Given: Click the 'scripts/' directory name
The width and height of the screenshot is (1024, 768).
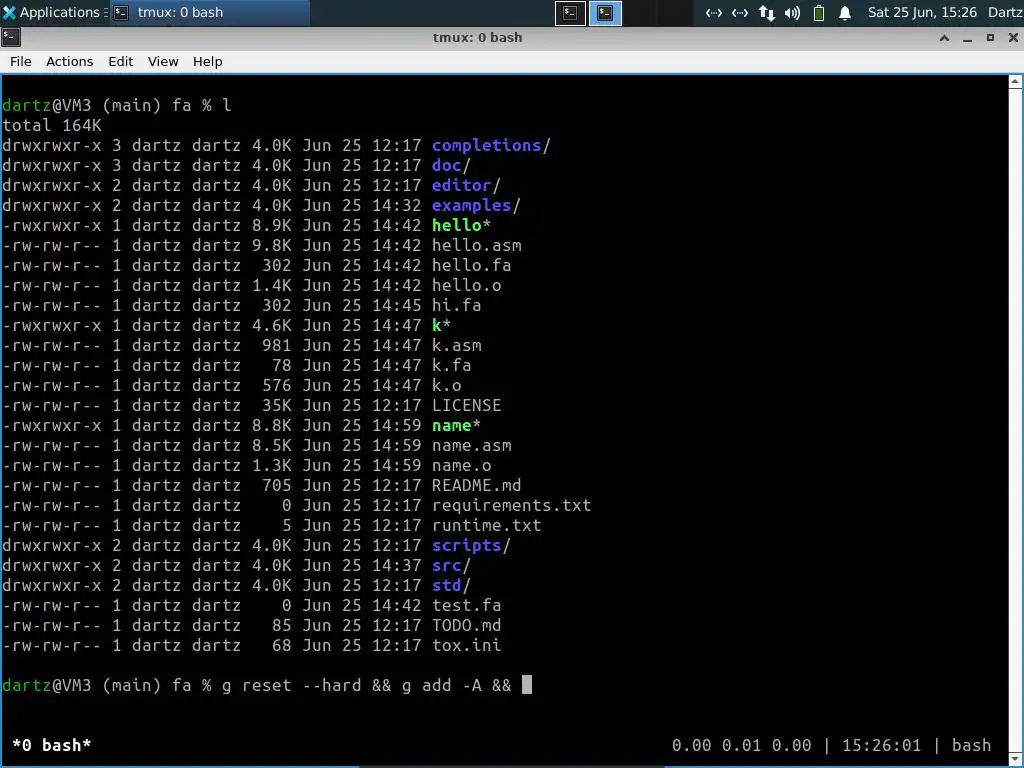Looking at the screenshot, I should click(x=472, y=545).
